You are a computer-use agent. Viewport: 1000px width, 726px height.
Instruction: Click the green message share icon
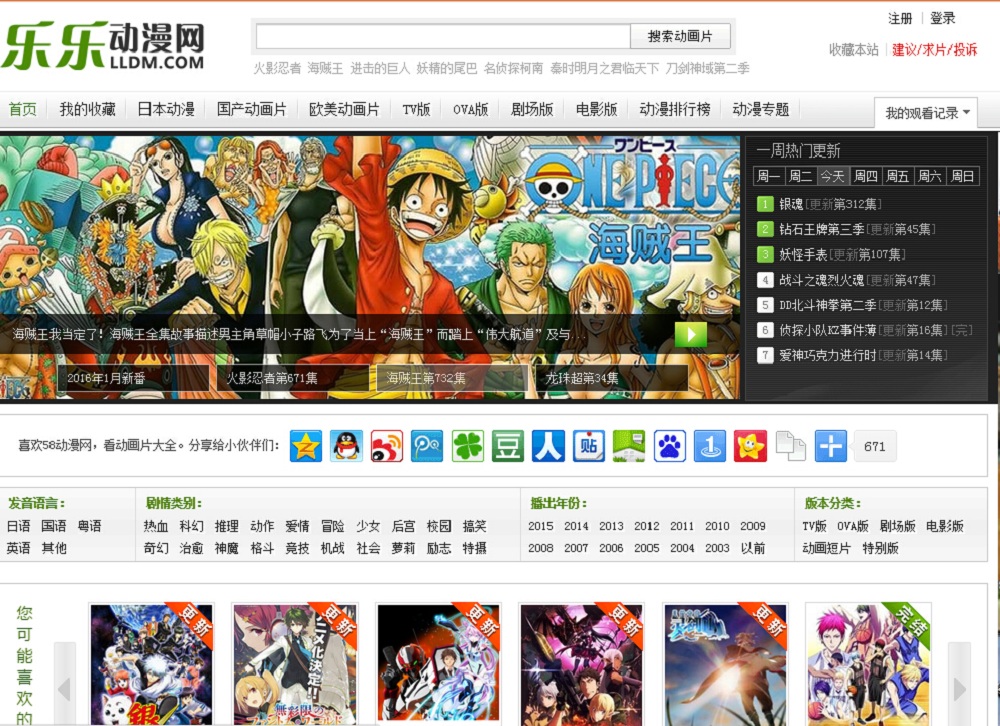[629, 445]
